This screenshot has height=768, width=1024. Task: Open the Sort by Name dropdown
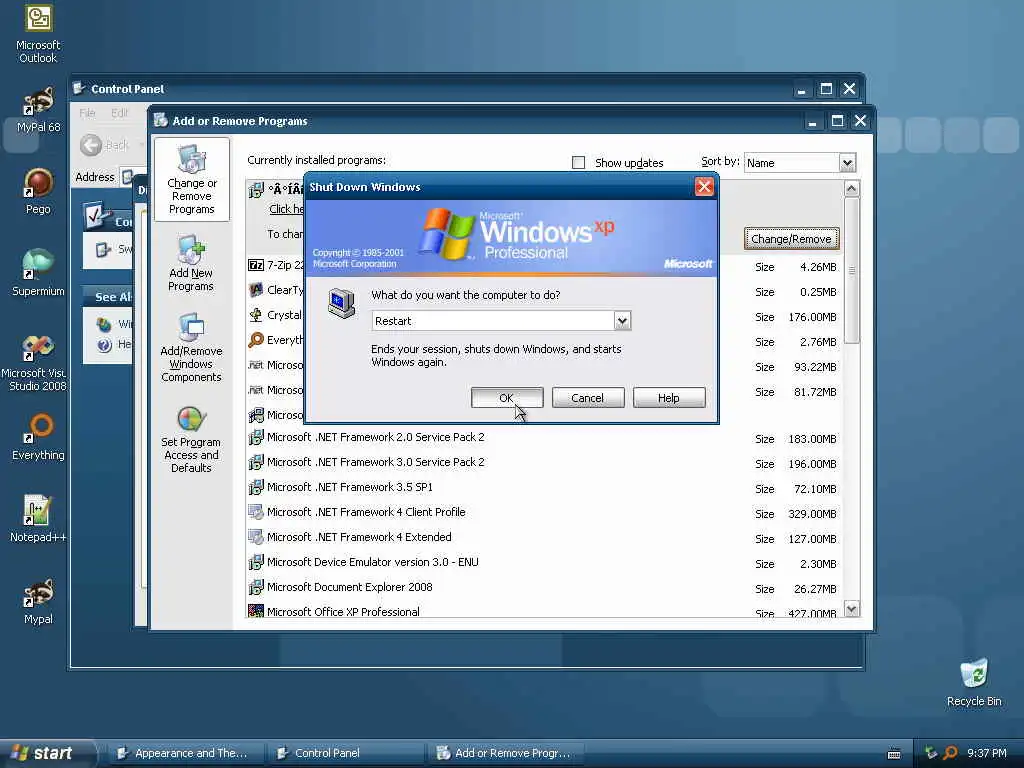846,163
